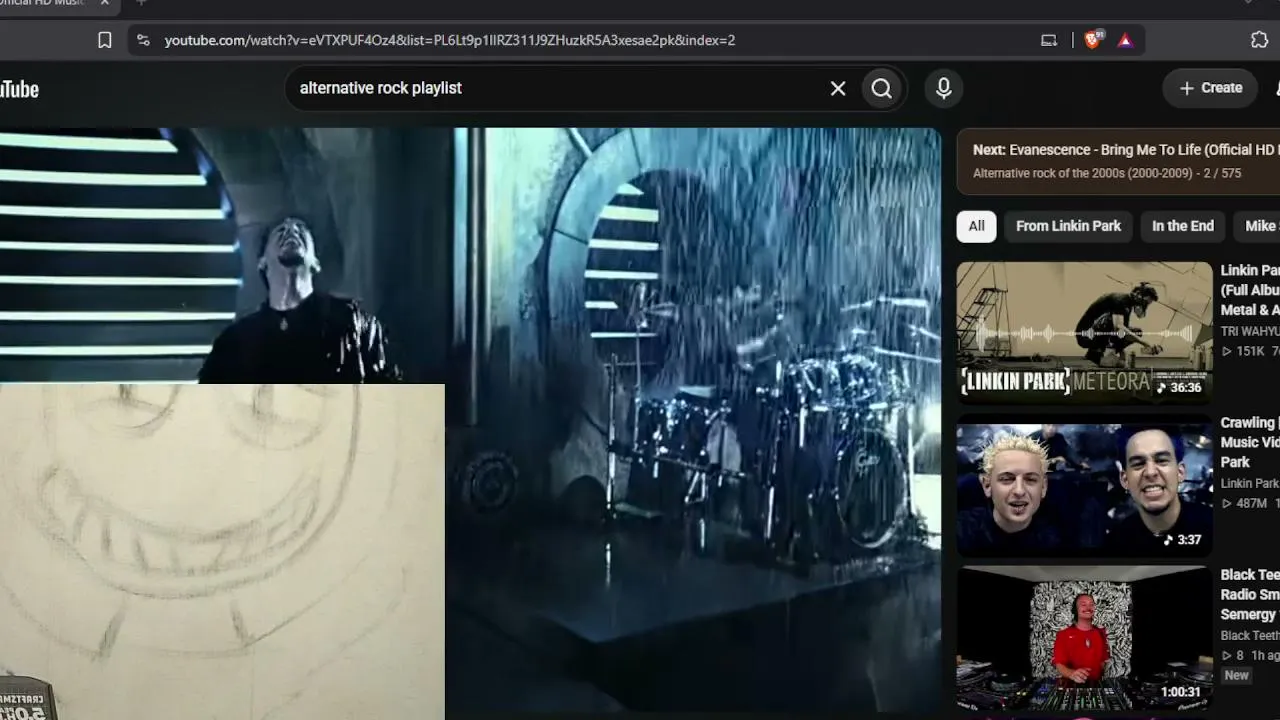The width and height of the screenshot is (1280, 720).
Task: Open the Brave Rewards triangle icon
Action: [x=1125, y=40]
